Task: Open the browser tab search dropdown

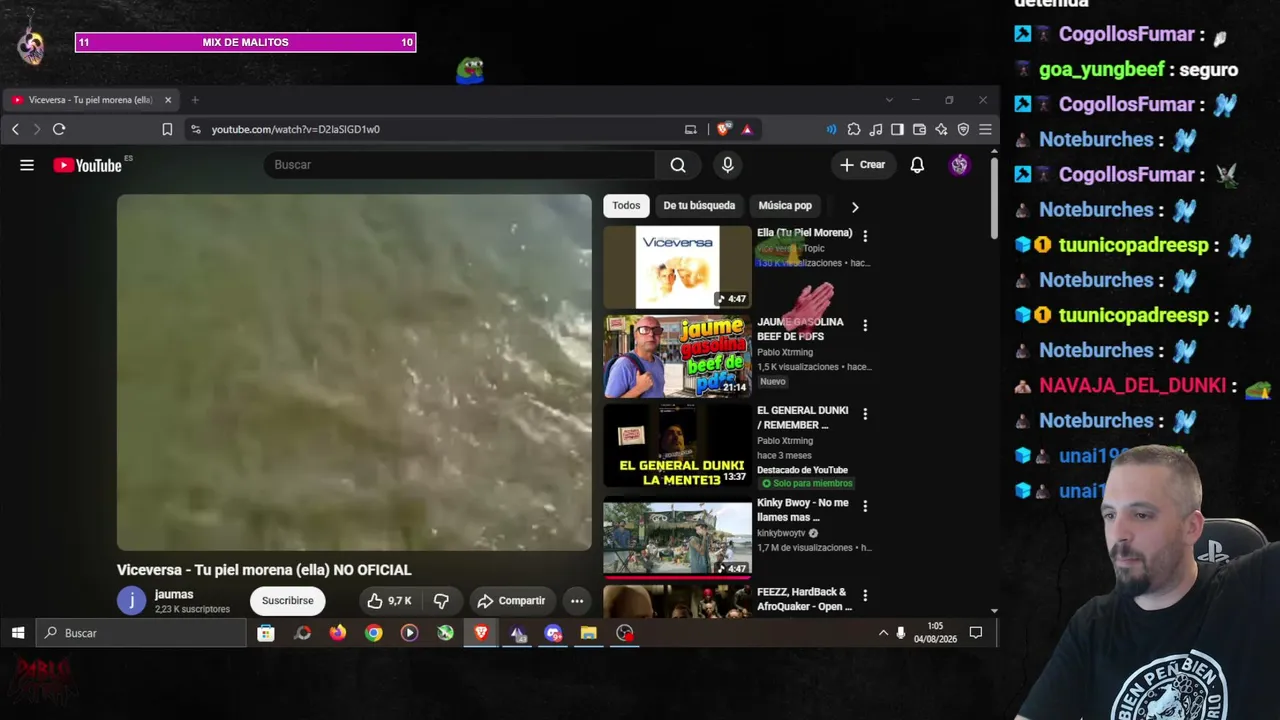Action: pos(889,100)
